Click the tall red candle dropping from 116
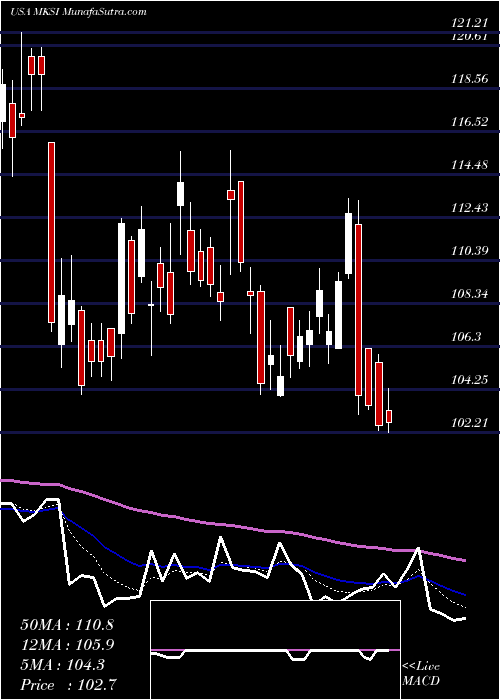 (52, 232)
